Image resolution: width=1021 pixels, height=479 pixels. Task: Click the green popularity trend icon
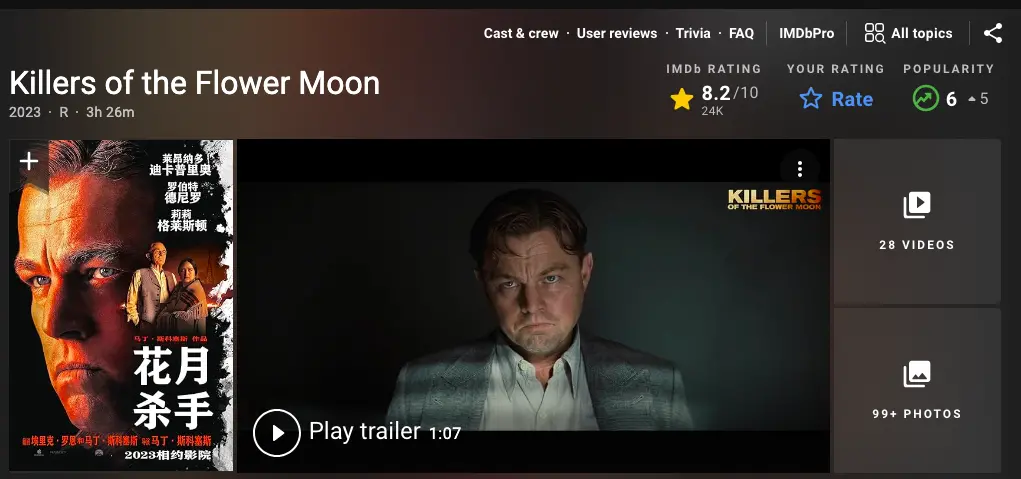(926, 99)
